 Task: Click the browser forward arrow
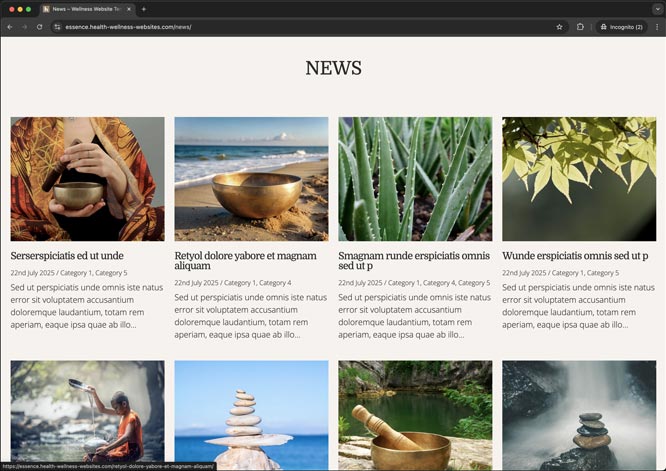pos(24,27)
